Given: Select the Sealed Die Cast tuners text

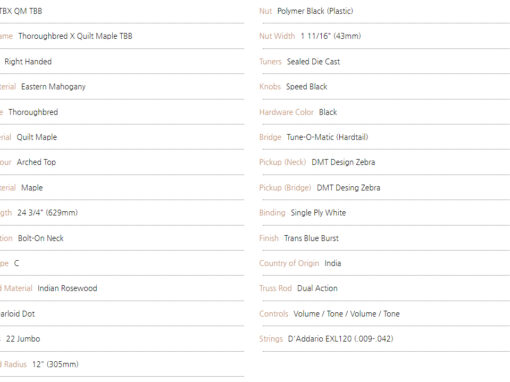Looking at the screenshot, I should 313,62.
